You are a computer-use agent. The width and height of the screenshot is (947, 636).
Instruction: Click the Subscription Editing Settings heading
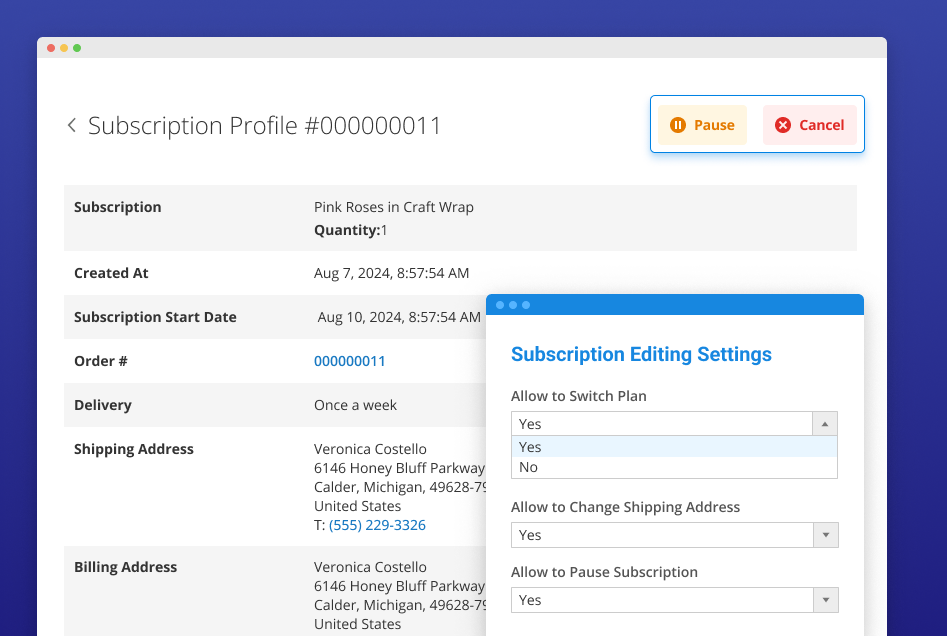(x=641, y=354)
